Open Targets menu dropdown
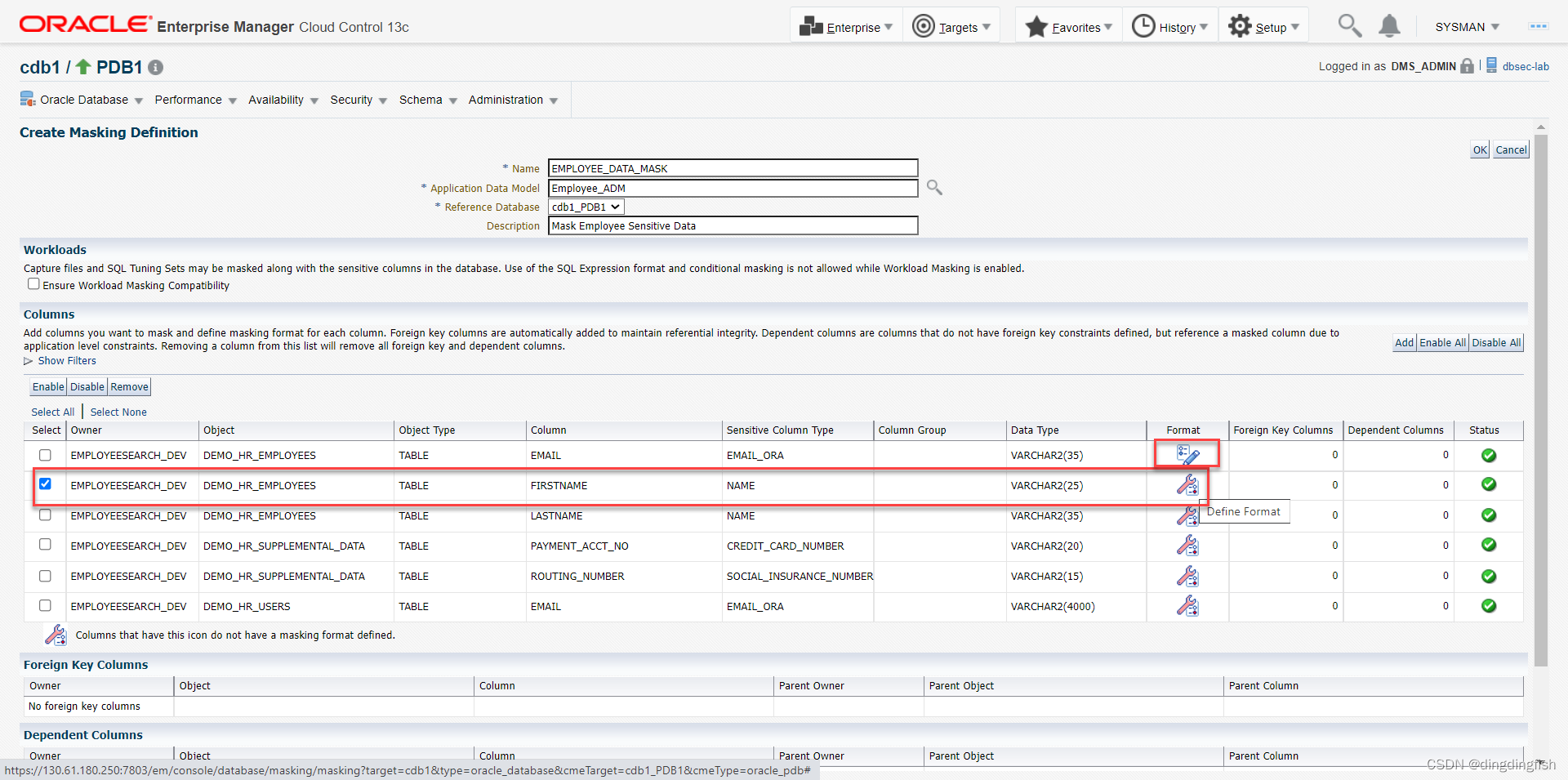Viewport: 1568px width, 780px height. point(951,26)
